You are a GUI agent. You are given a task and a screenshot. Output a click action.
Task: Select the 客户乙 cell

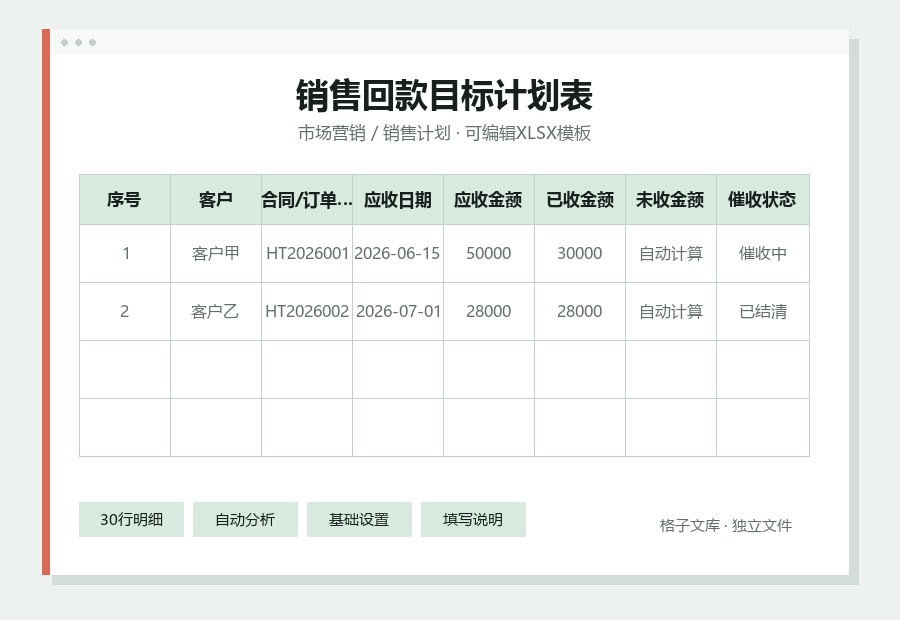pos(216,311)
